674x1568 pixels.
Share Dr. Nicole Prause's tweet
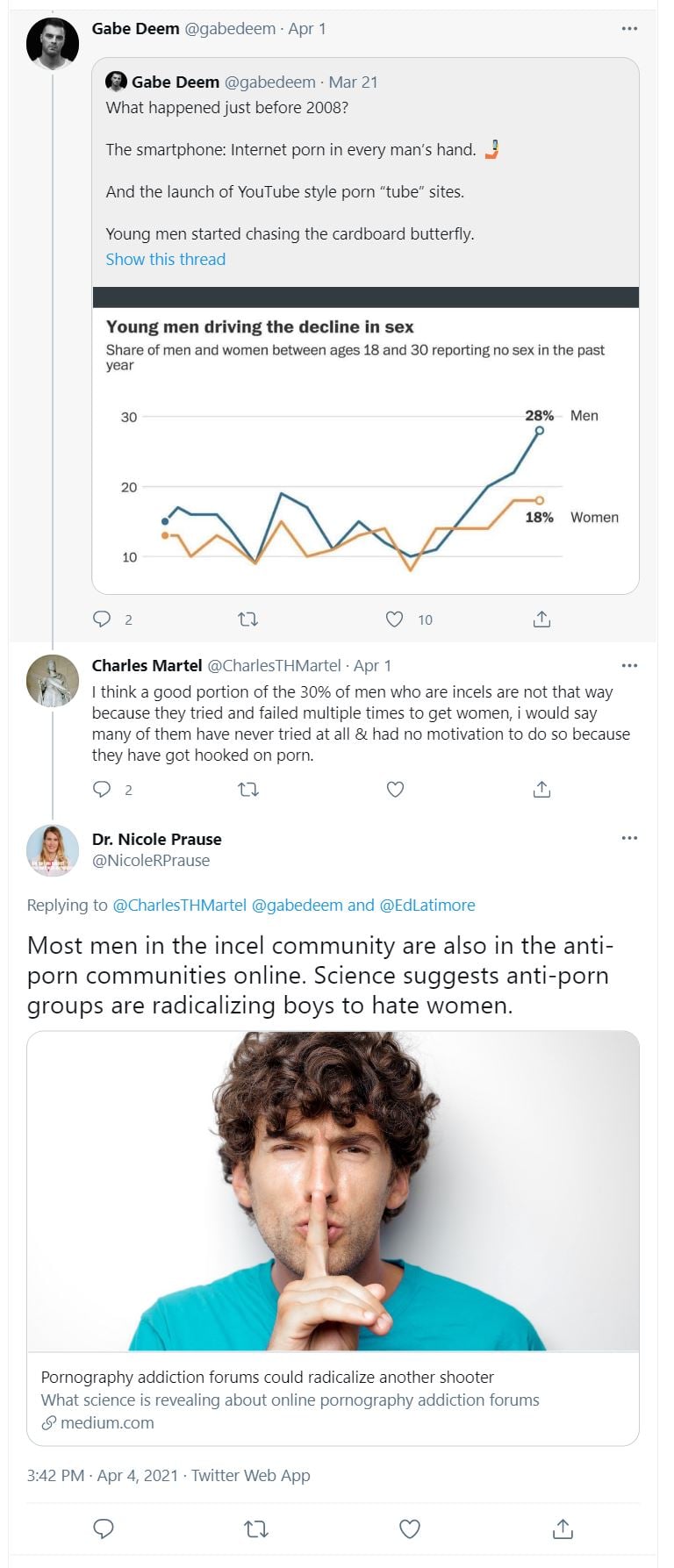pyautogui.click(x=563, y=1529)
